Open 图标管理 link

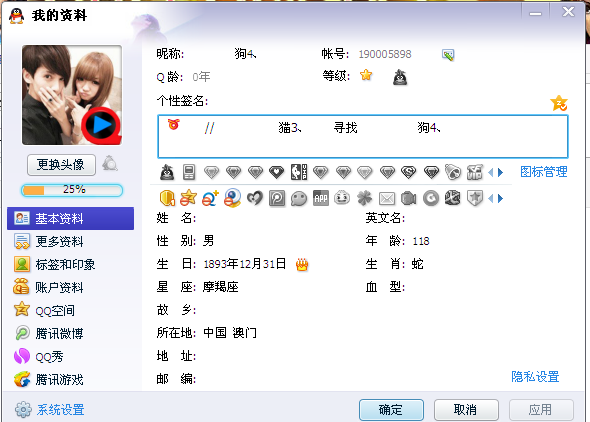click(x=544, y=172)
